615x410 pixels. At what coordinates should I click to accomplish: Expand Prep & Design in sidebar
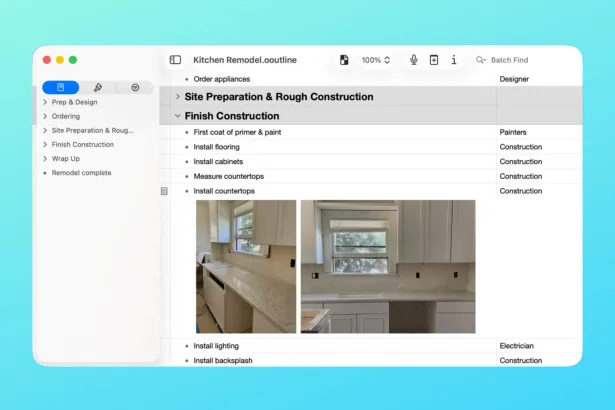45,102
